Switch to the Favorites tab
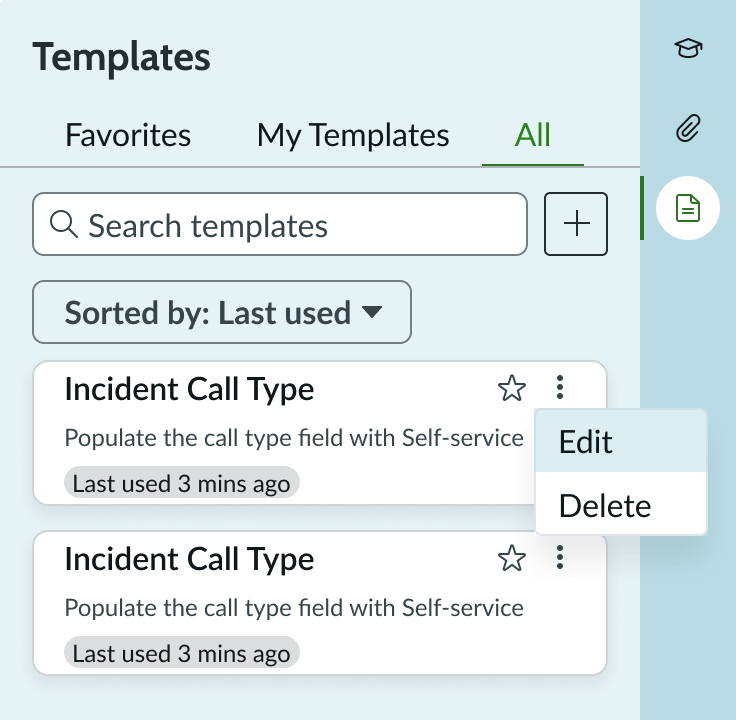736x720 pixels. click(128, 135)
